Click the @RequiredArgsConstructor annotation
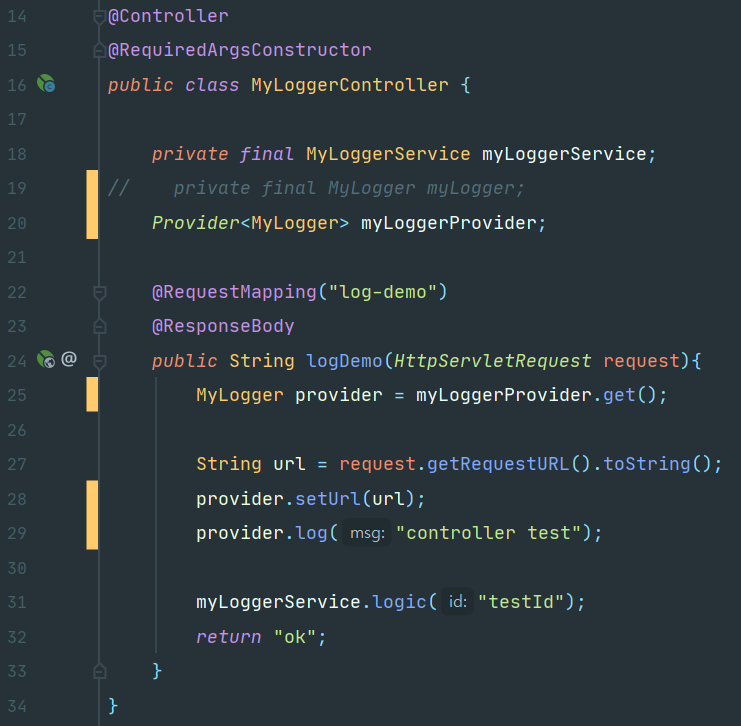Image resolution: width=741 pixels, height=726 pixels. pyautogui.click(x=240, y=50)
